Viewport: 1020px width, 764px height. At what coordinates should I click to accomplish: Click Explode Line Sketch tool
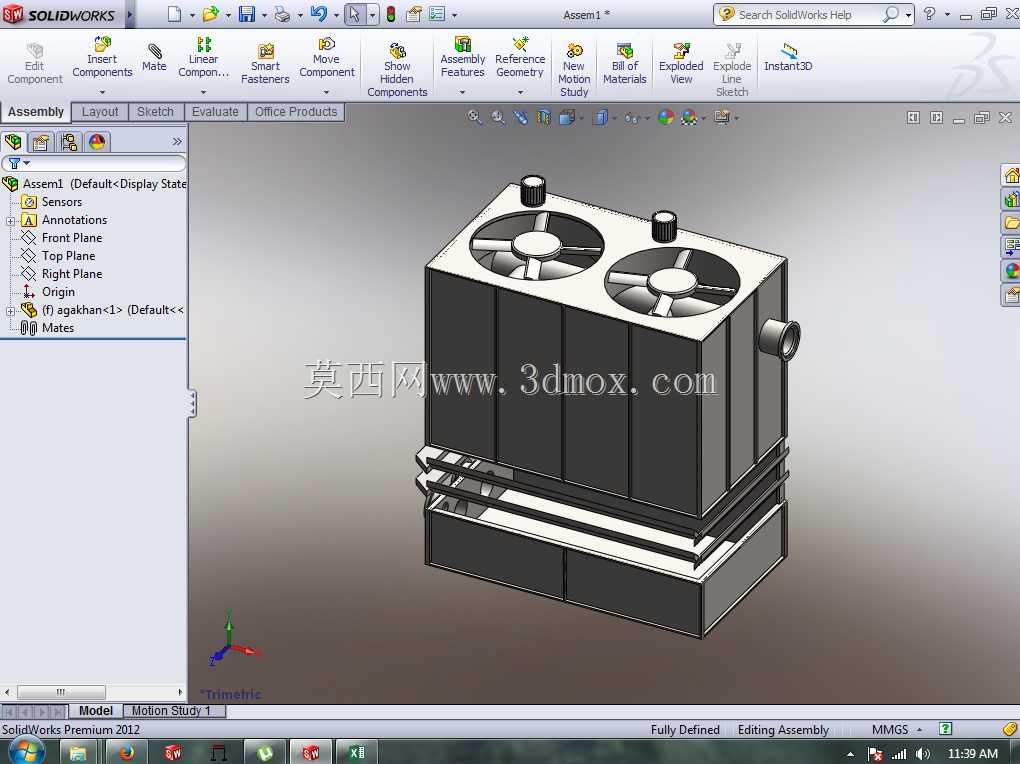(x=732, y=70)
